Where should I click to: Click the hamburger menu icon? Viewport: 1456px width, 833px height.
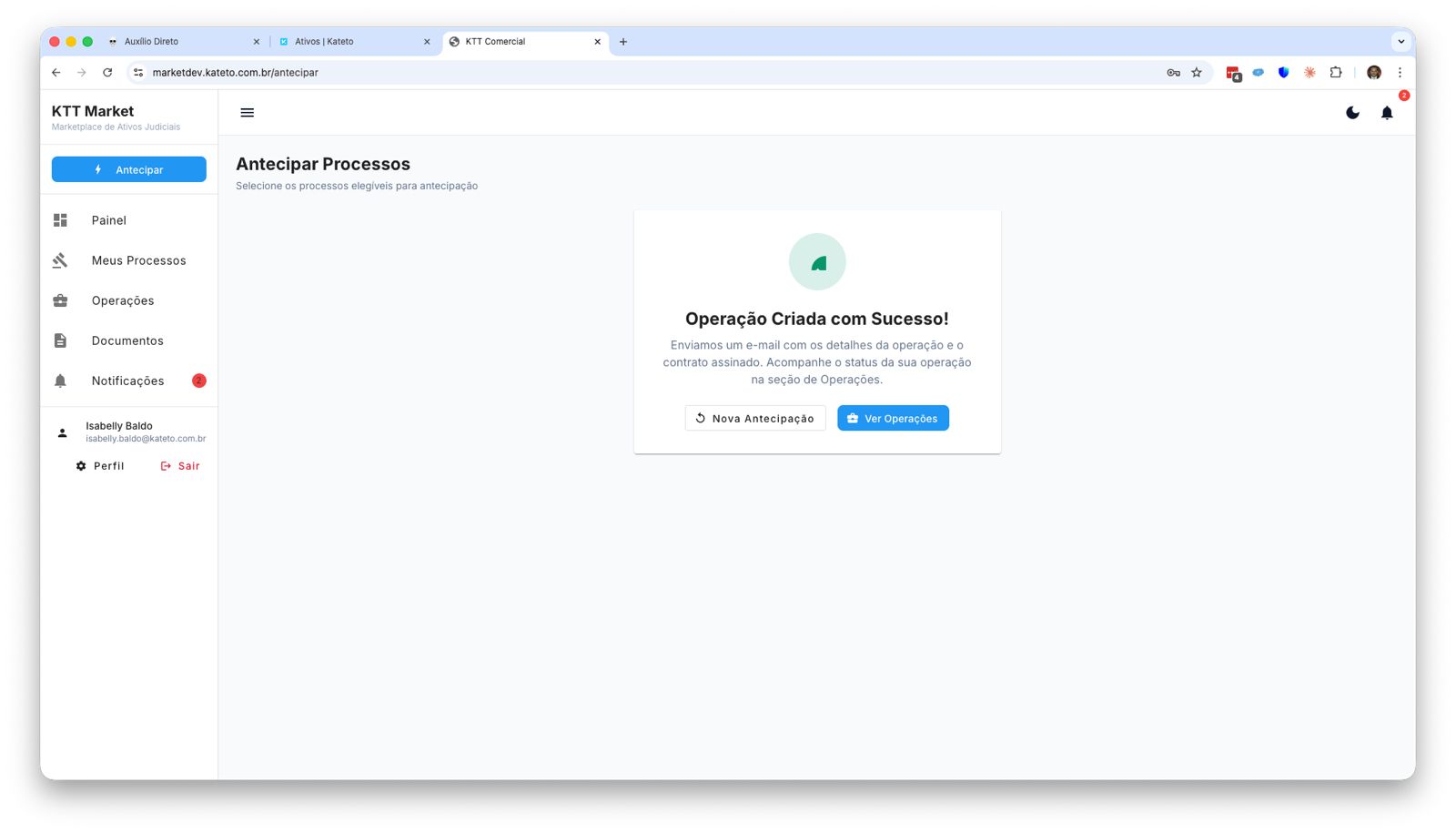[x=247, y=113]
